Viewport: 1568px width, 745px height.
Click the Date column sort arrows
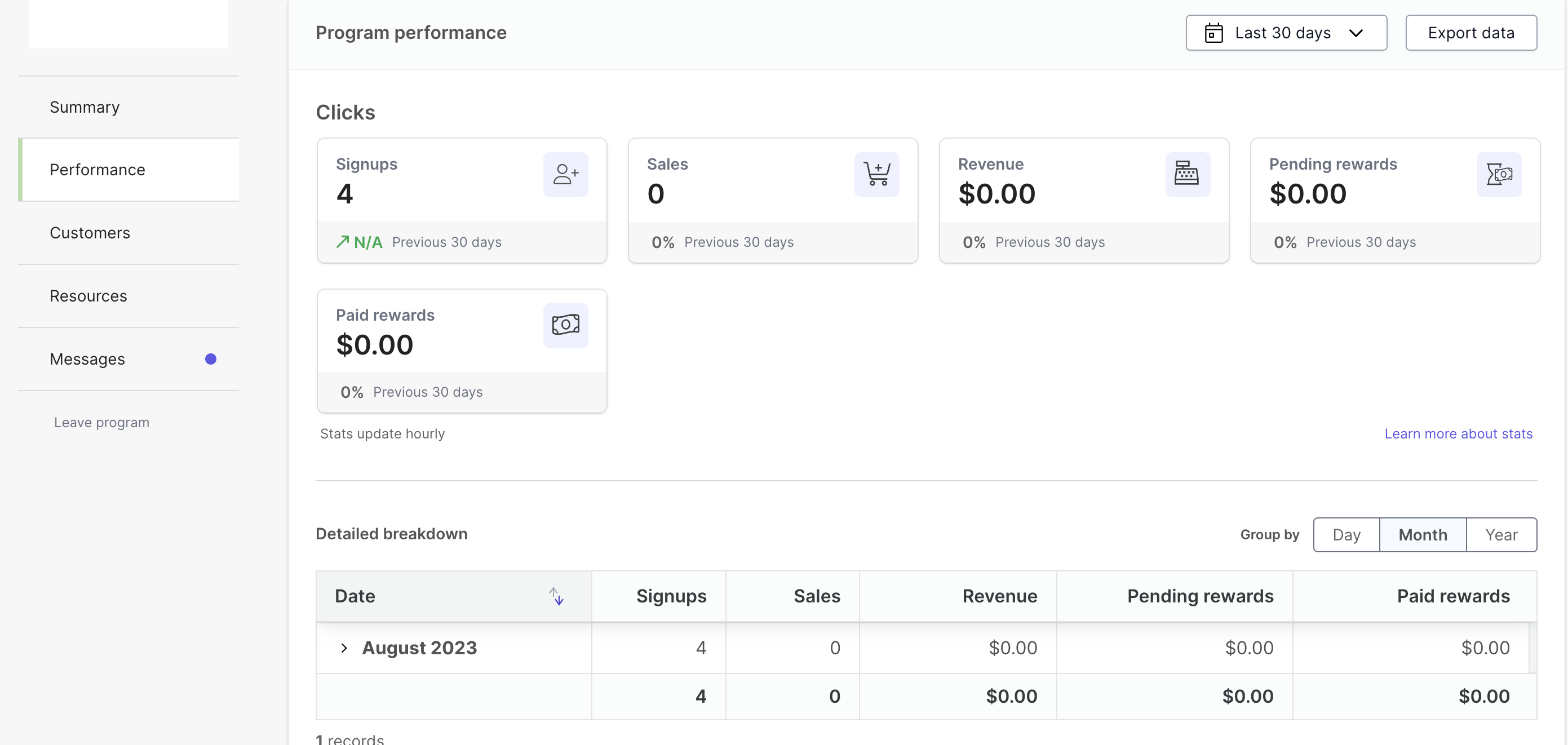pos(556,596)
